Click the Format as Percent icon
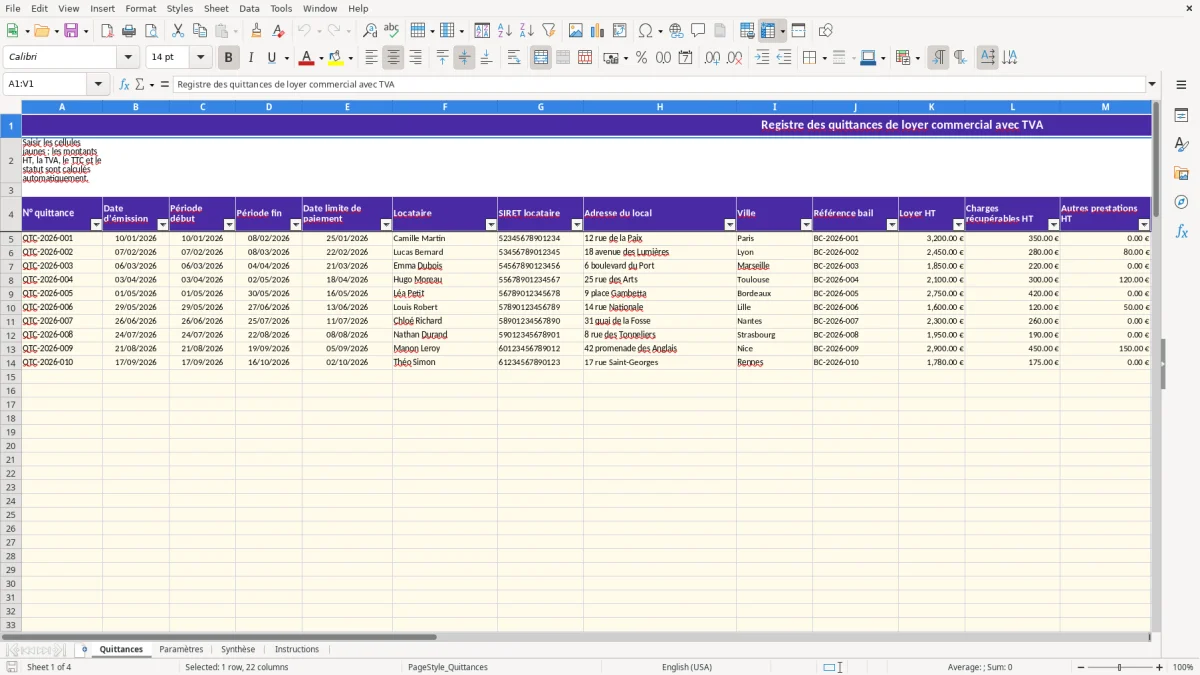 [x=642, y=58]
